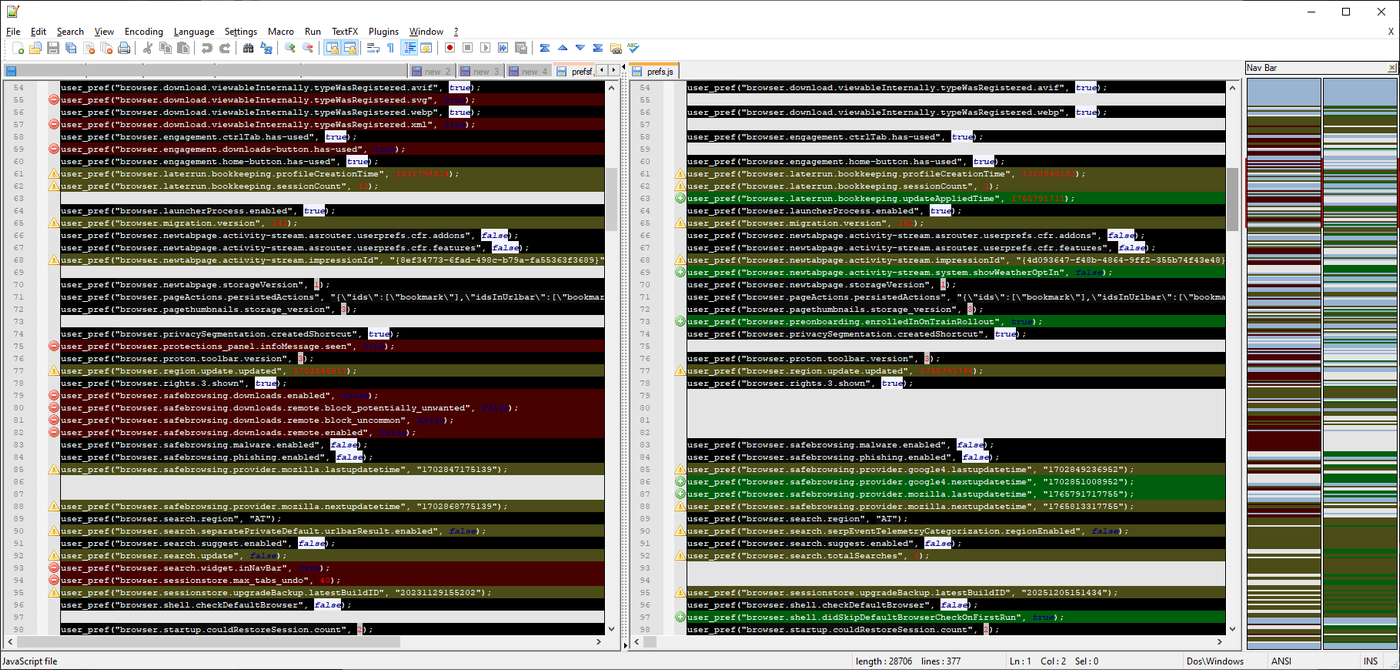The height and width of the screenshot is (670, 1400).
Task: Switch to the new 4 tab
Action: click(529, 71)
